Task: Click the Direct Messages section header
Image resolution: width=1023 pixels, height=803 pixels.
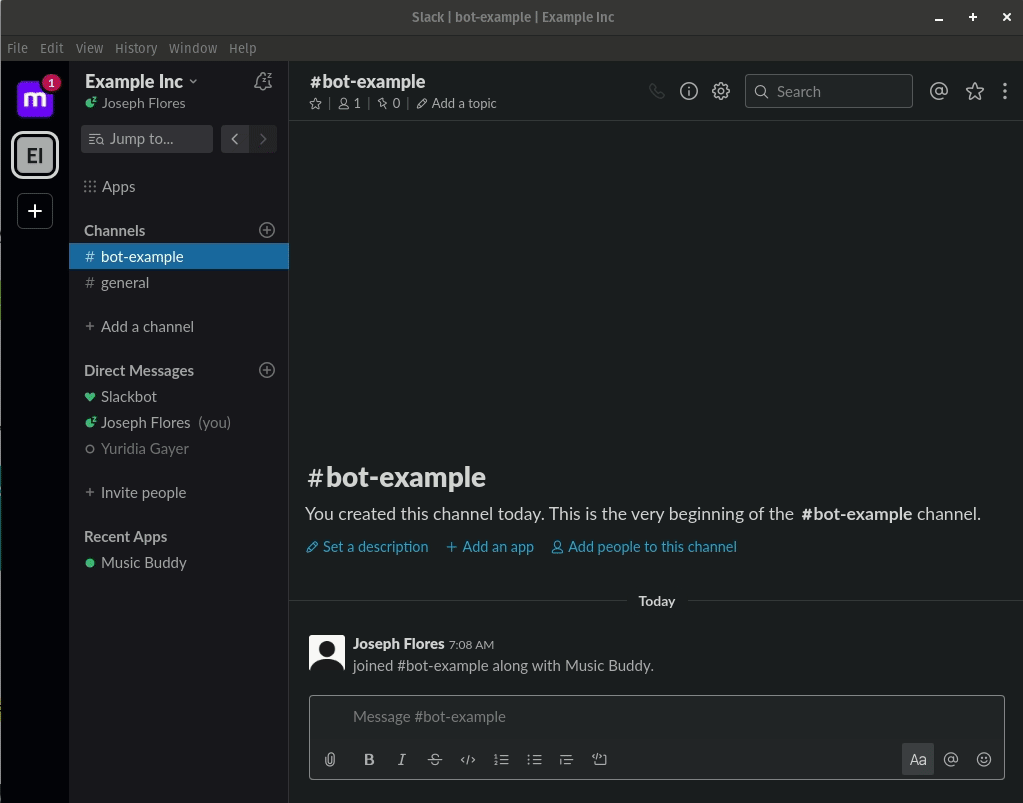Action: tap(139, 371)
